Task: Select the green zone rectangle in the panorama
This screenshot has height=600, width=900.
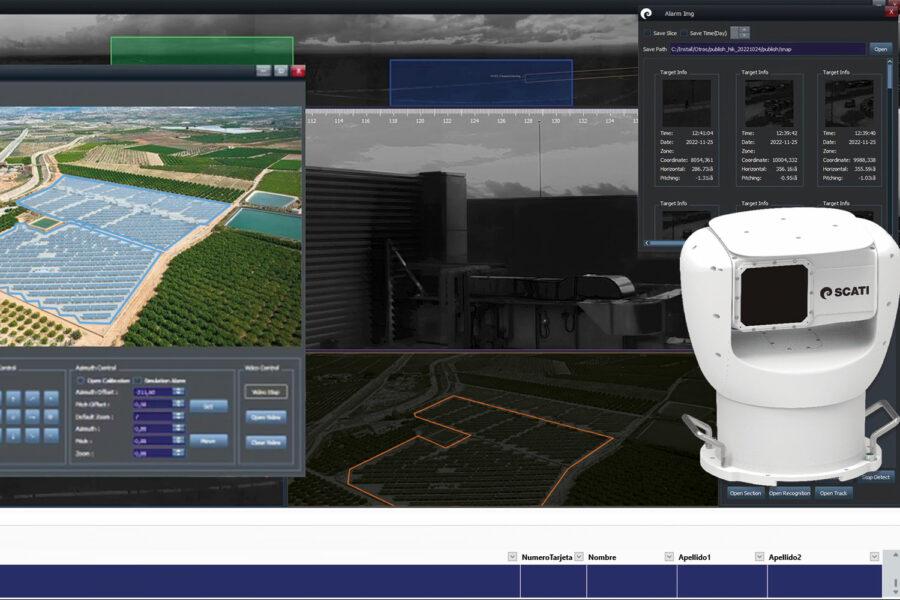Action: tap(202, 51)
